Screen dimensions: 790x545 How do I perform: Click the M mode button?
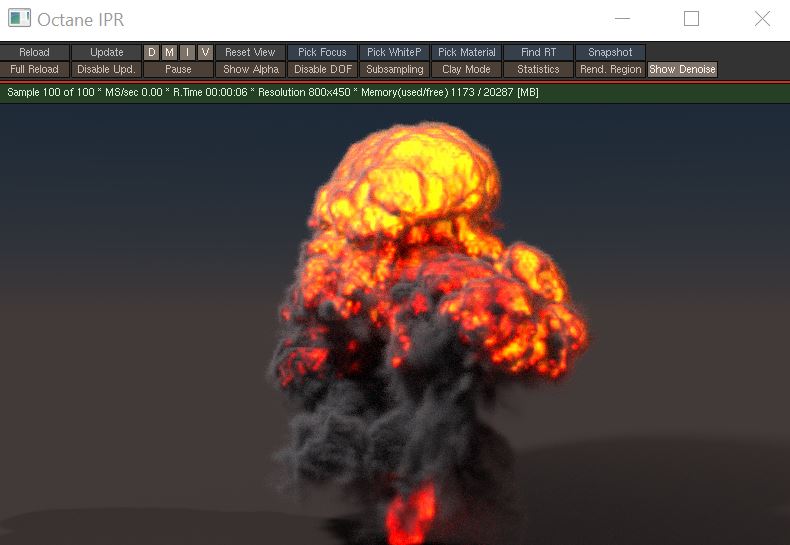[x=169, y=52]
